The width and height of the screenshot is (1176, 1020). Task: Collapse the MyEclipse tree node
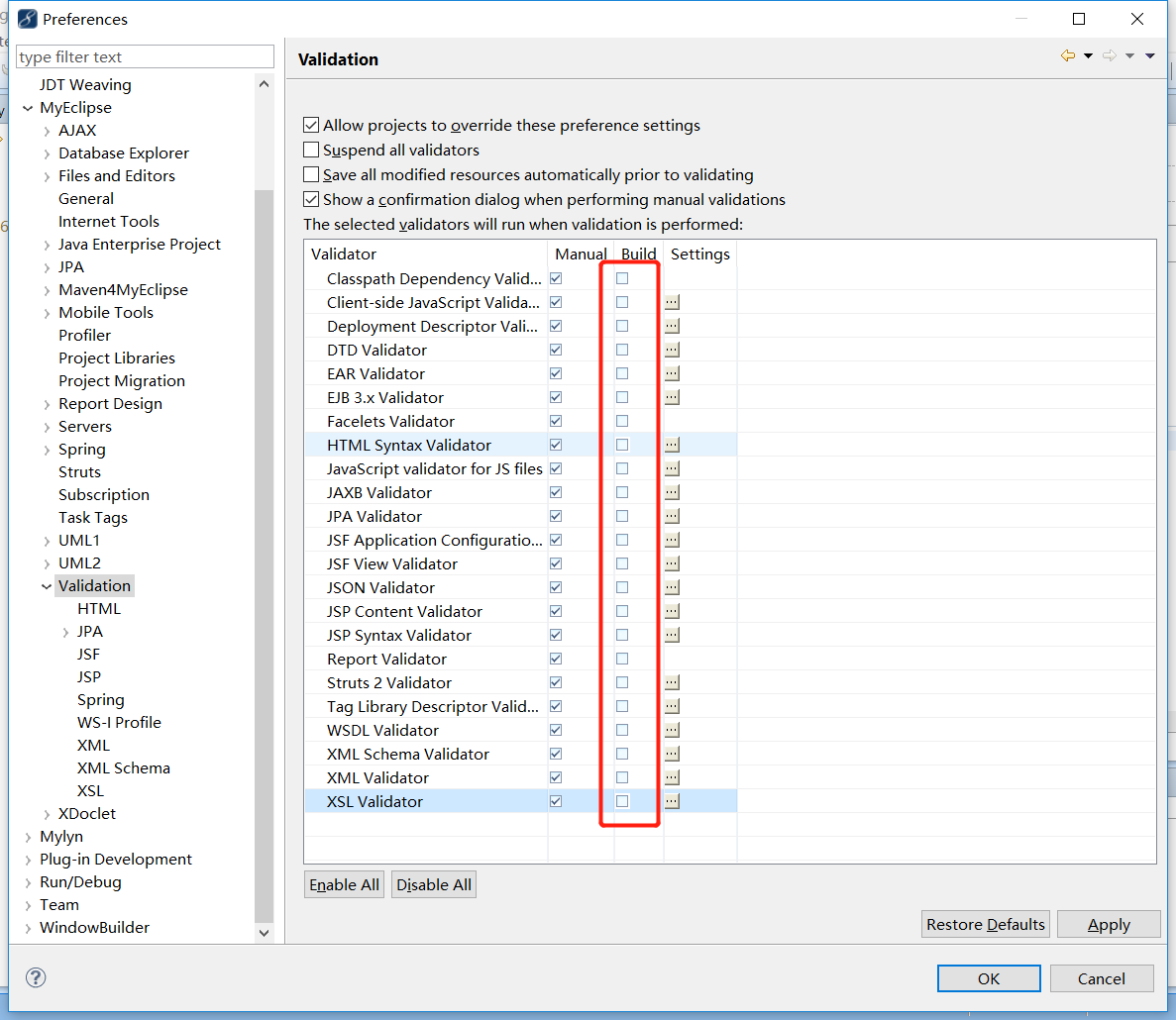pos(28,108)
